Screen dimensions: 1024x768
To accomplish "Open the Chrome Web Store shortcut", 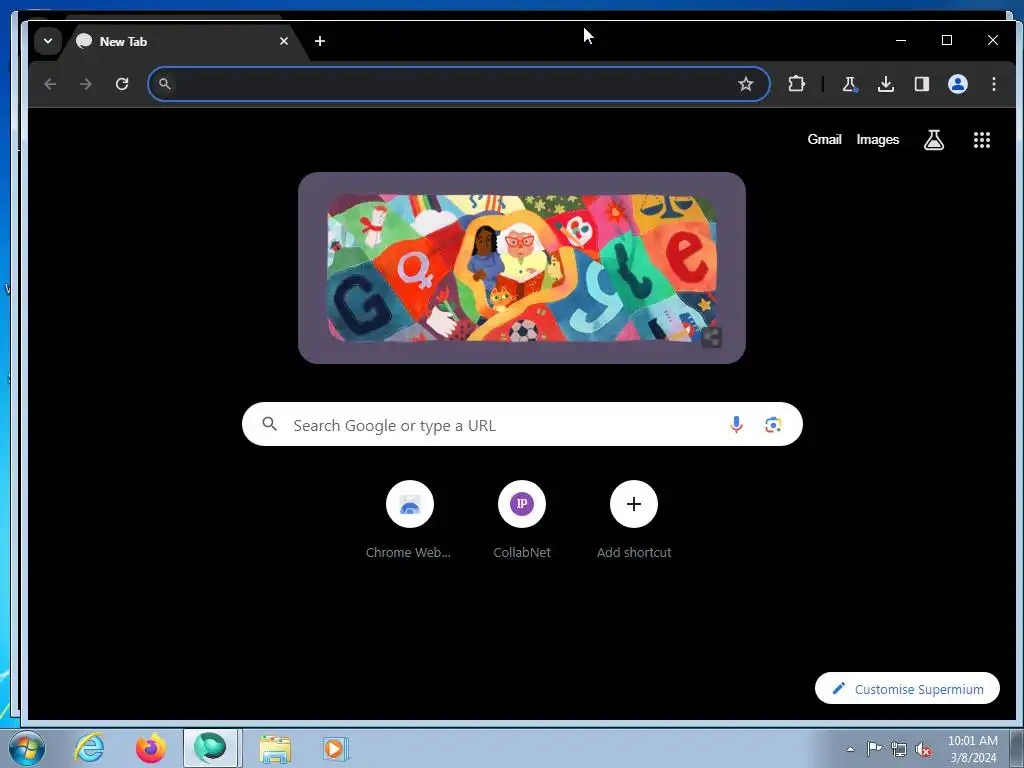I will (x=409, y=520).
